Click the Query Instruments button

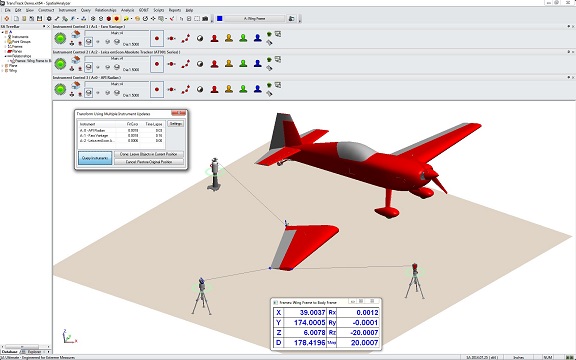[x=95, y=158]
